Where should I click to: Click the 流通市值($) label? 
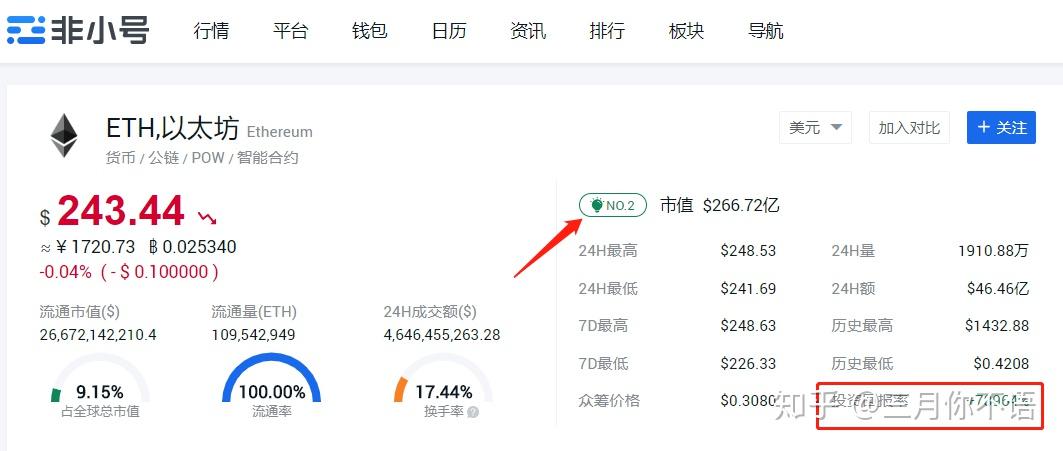(x=79, y=312)
